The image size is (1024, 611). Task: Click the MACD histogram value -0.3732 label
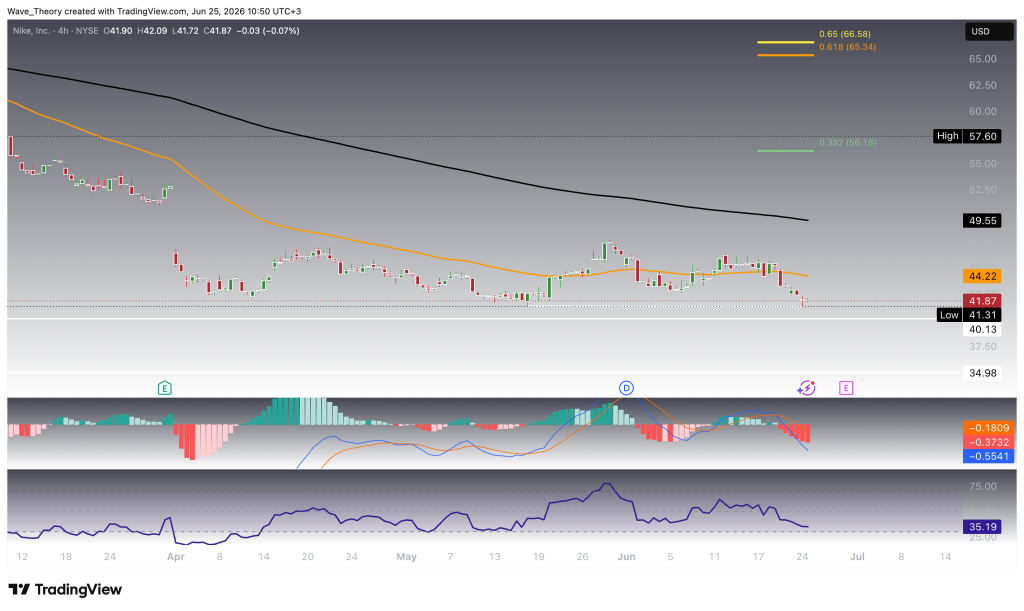(x=989, y=442)
